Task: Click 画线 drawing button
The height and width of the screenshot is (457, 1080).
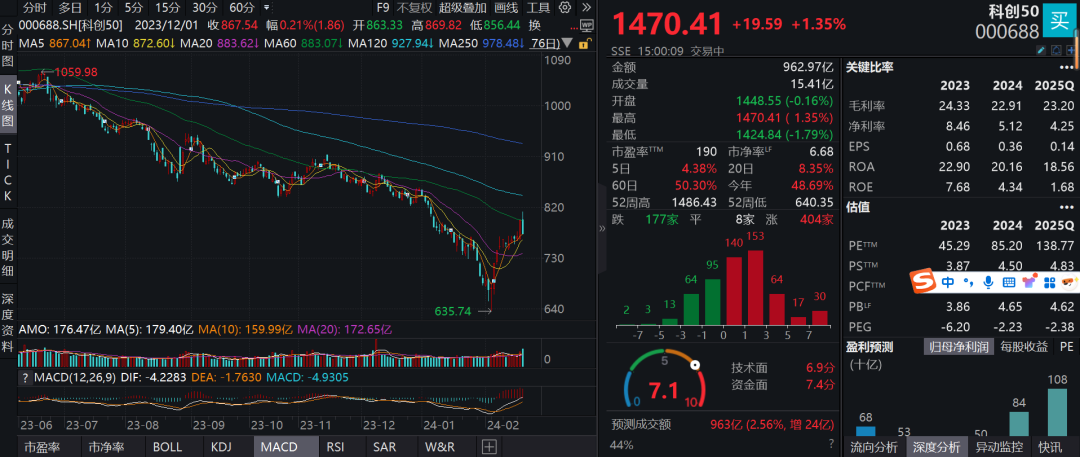Action: click(506, 8)
